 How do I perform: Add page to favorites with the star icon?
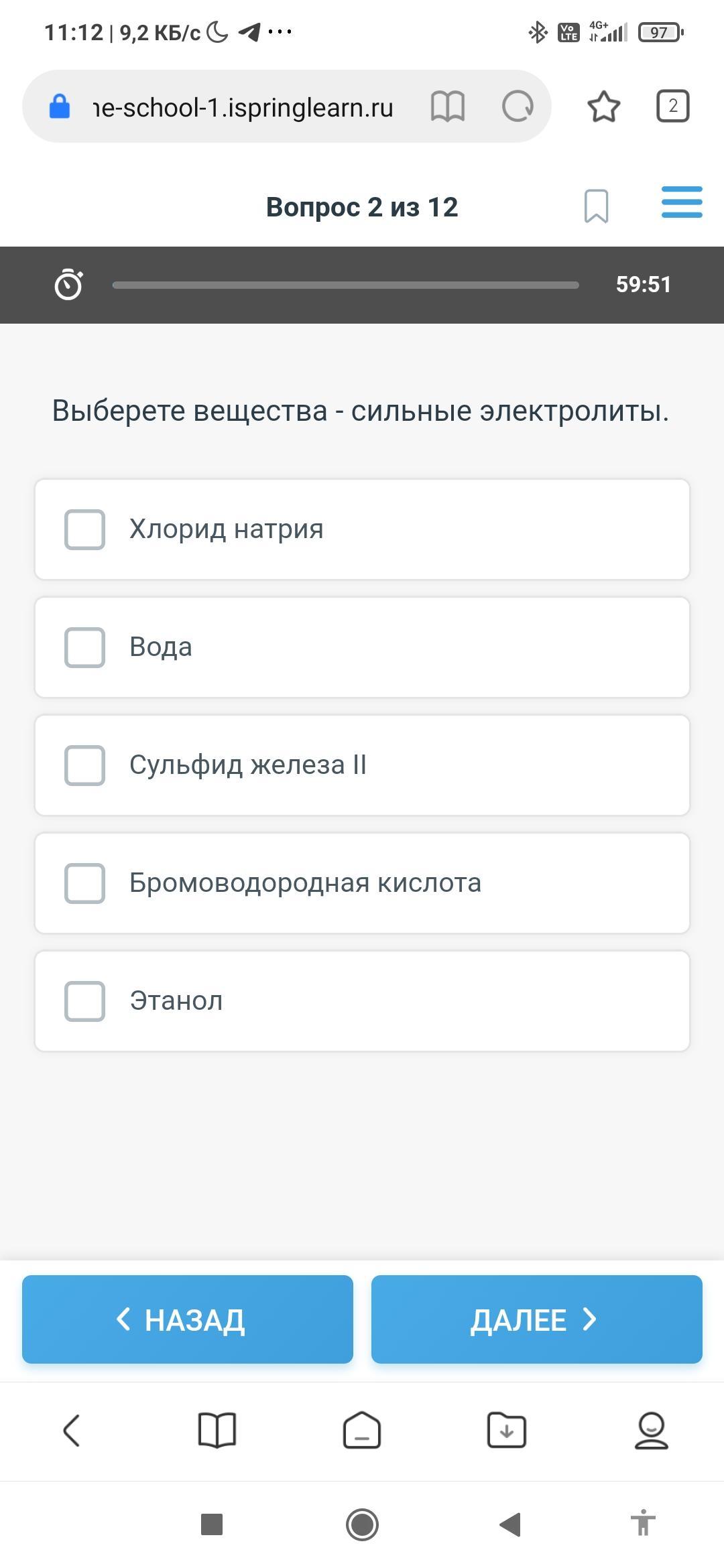pyautogui.click(x=603, y=107)
